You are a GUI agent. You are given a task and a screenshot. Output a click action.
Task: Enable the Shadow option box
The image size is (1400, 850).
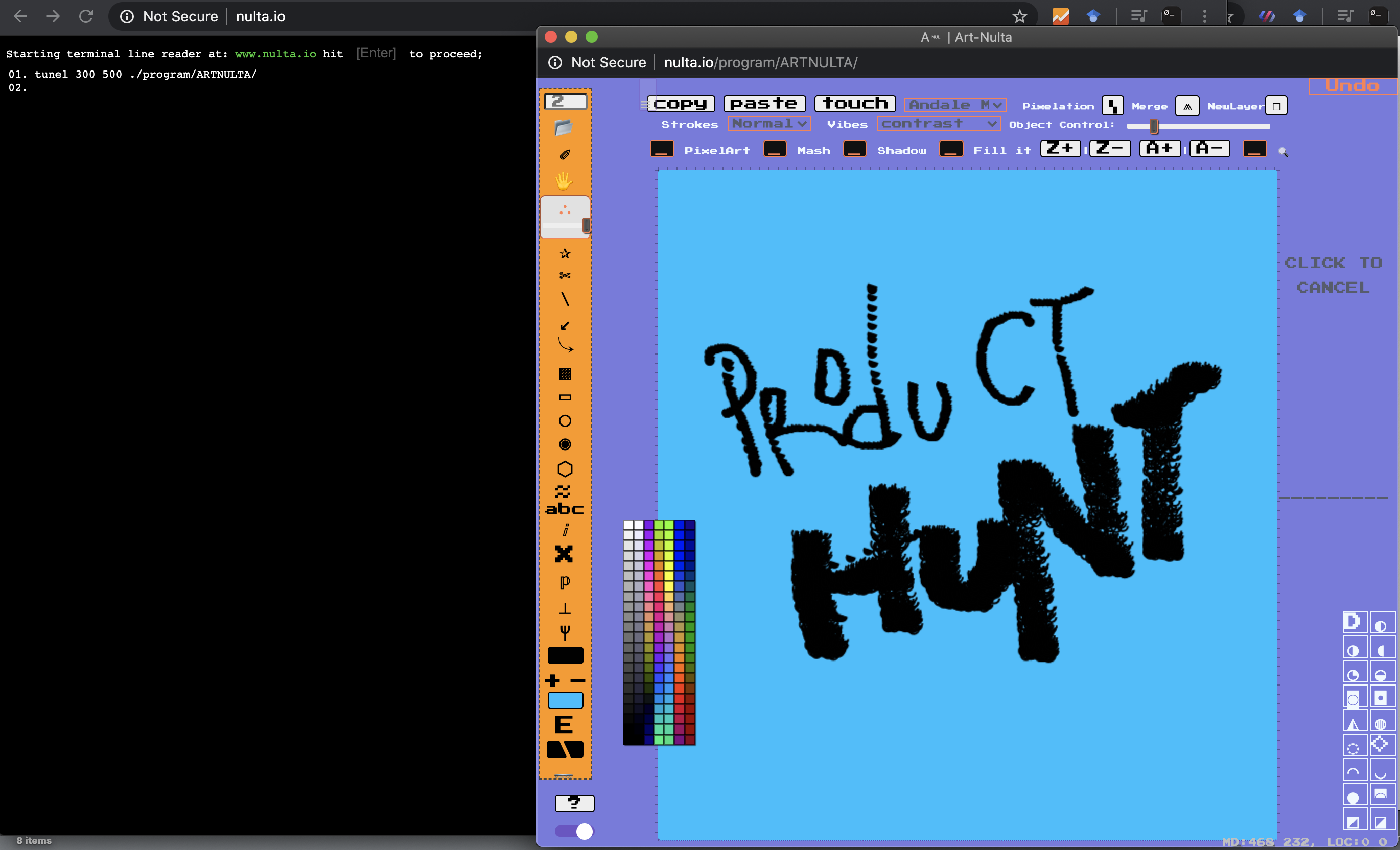point(854,150)
